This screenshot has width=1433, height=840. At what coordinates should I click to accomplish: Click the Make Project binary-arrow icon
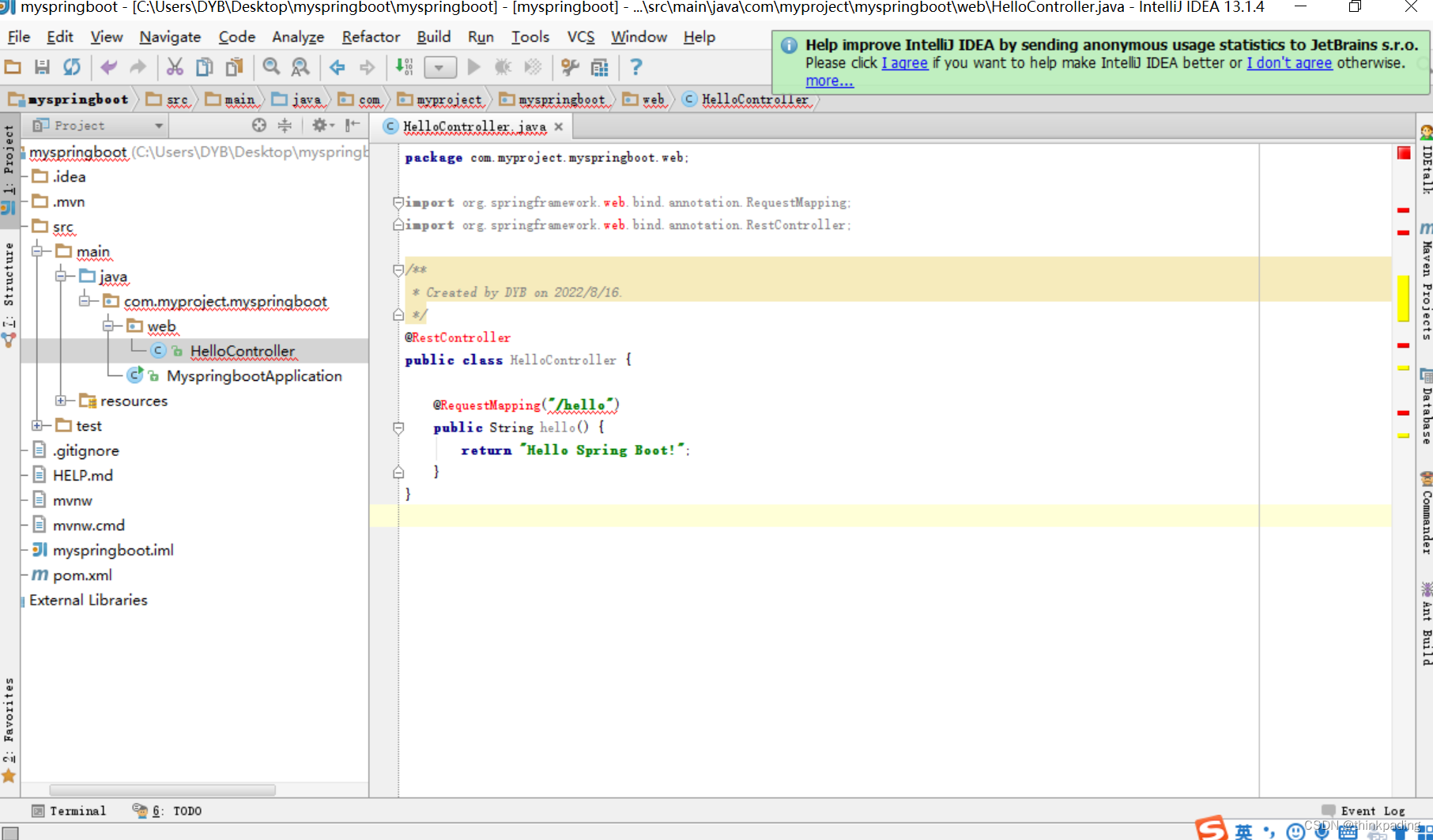pyautogui.click(x=404, y=67)
